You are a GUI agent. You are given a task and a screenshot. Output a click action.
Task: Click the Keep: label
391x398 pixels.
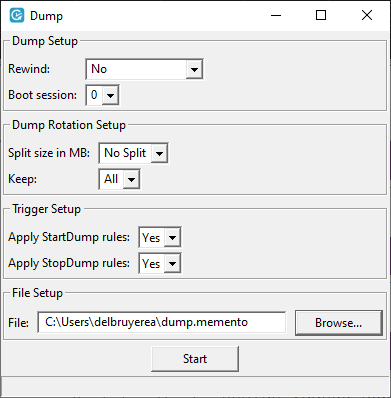[x=23, y=179]
